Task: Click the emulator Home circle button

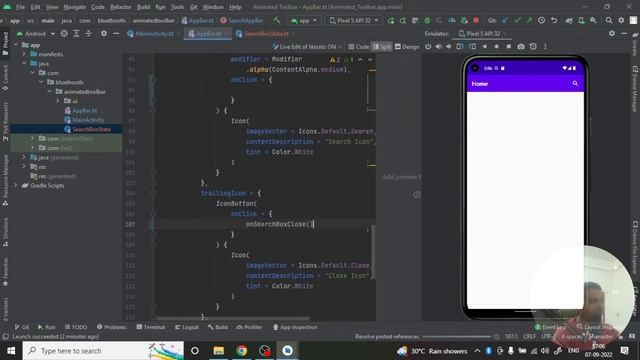Action: (496, 47)
